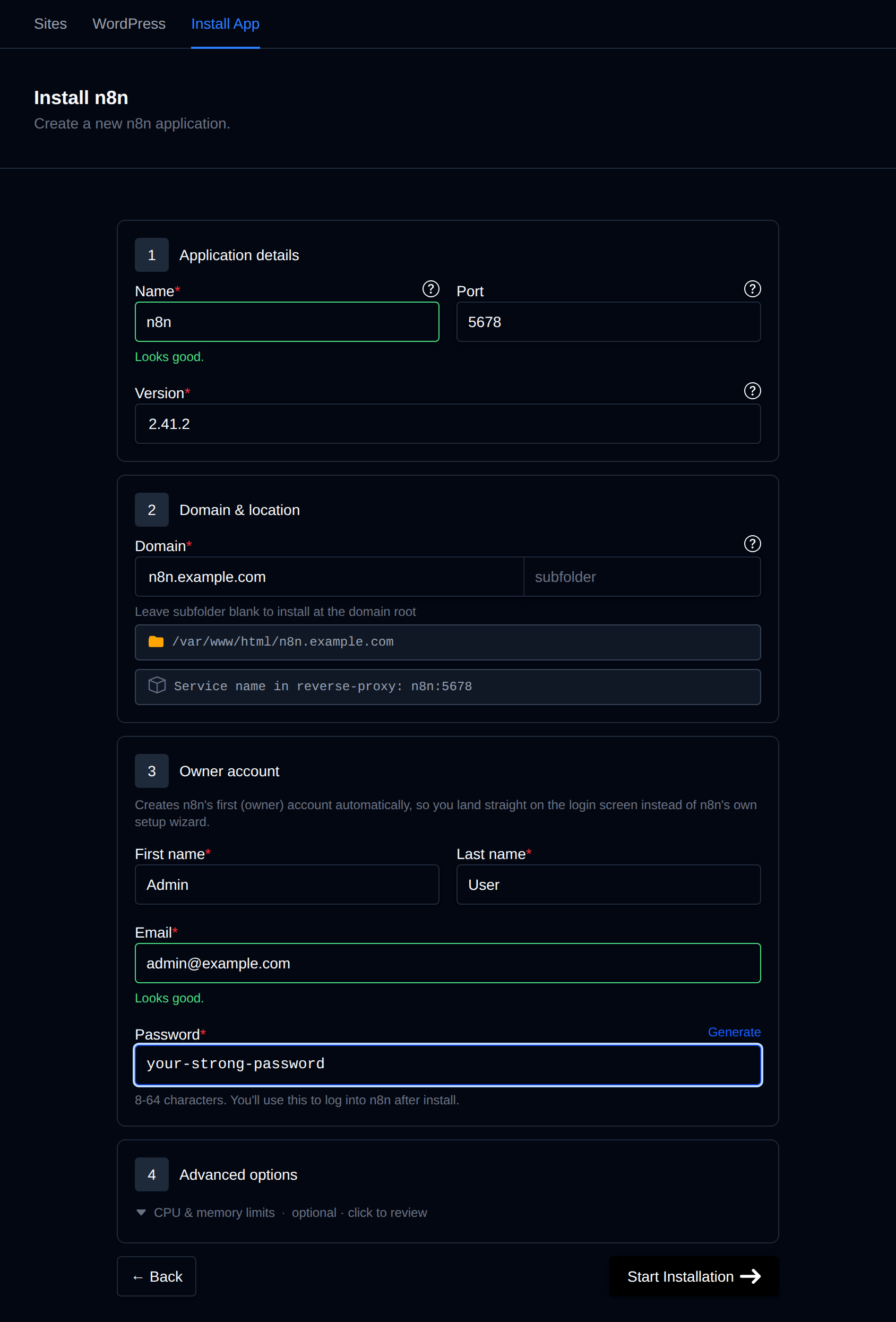Click the arrow icon on Start Installation

pos(751,1276)
